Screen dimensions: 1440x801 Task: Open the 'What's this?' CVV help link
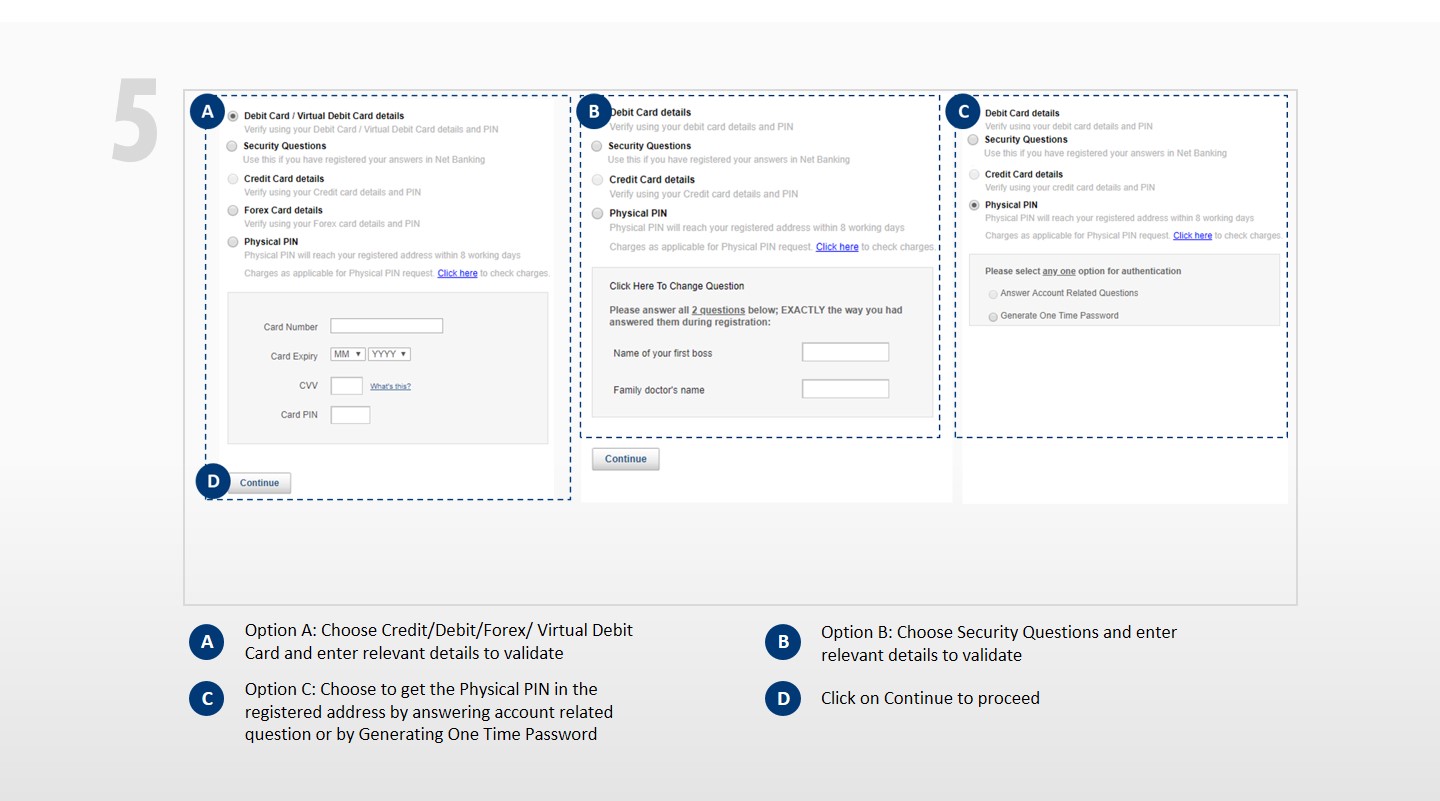pyautogui.click(x=390, y=386)
